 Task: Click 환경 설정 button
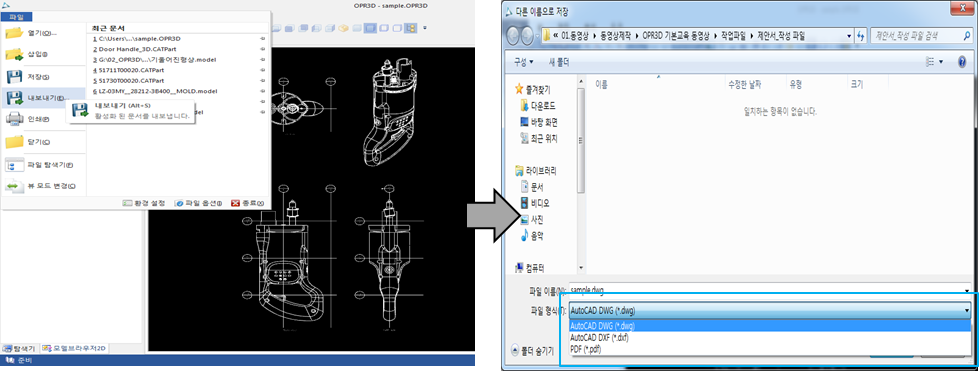[x=144, y=203]
